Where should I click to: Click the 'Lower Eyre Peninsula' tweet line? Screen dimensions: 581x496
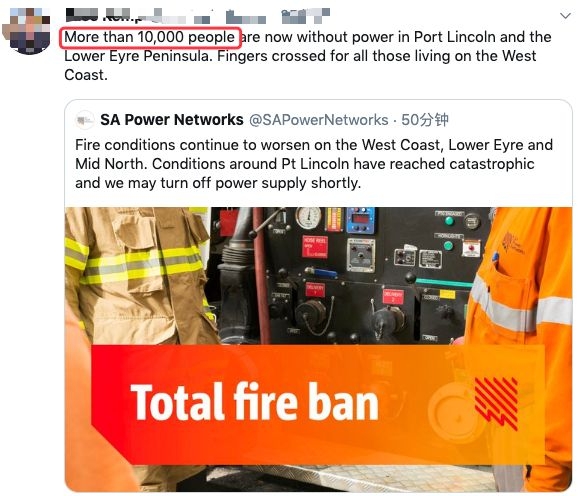(300, 56)
